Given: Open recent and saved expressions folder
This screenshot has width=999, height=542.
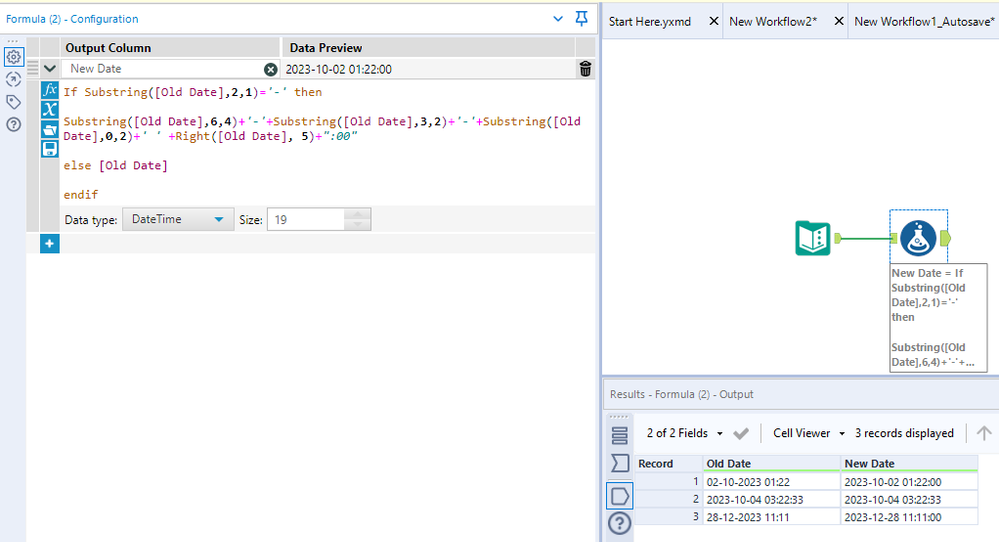Looking at the screenshot, I should [50, 129].
